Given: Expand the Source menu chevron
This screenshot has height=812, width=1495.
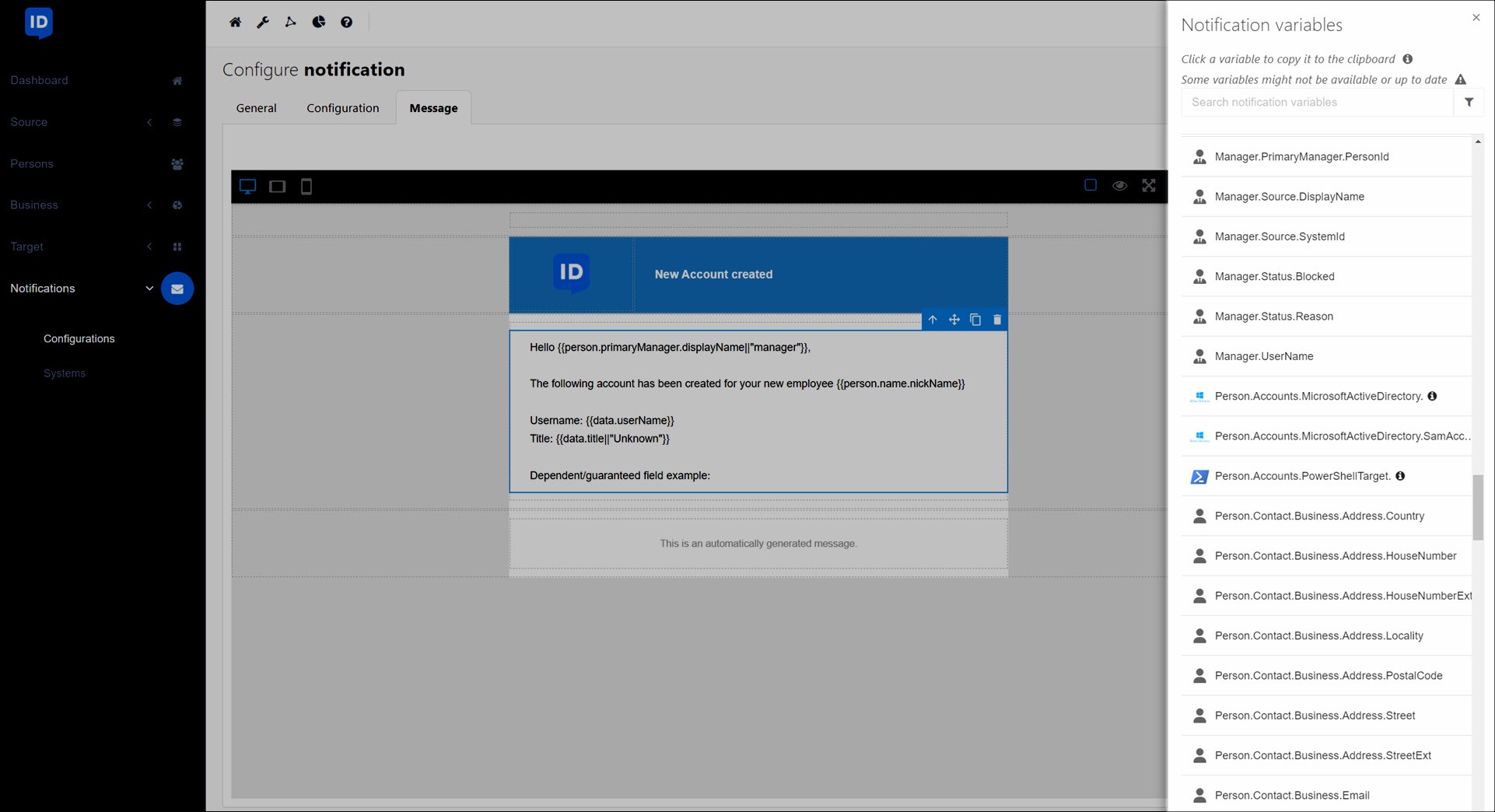Looking at the screenshot, I should [x=149, y=122].
